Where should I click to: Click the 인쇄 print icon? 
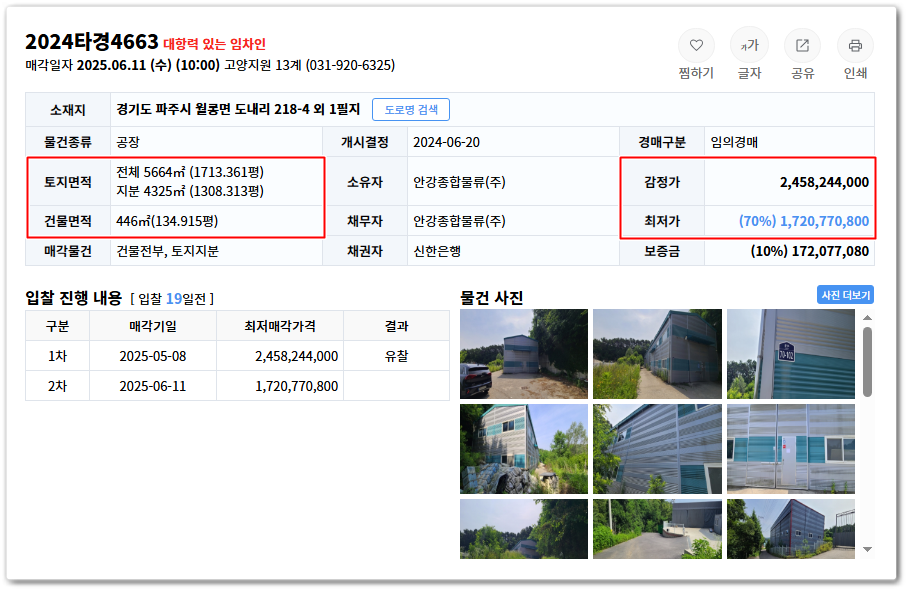855,45
